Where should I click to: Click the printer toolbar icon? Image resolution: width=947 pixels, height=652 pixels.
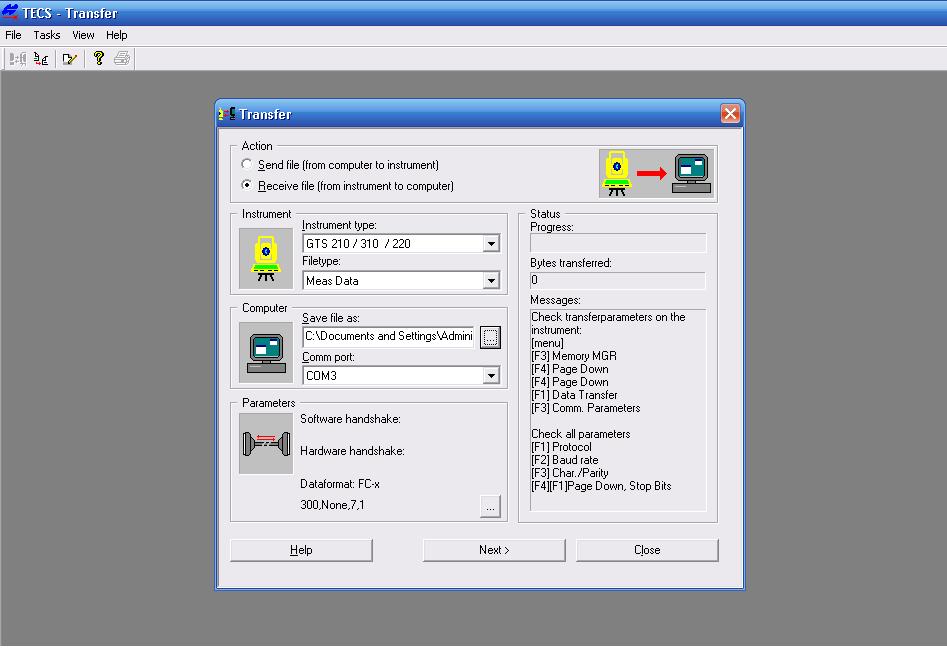click(122, 58)
